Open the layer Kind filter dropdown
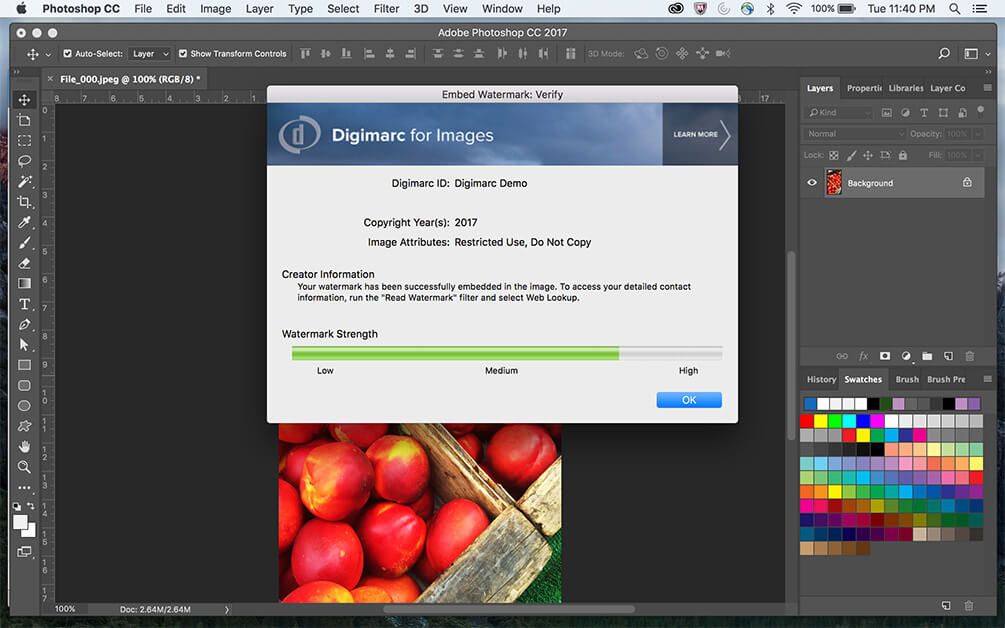The height and width of the screenshot is (628, 1005). [x=838, y=113]
